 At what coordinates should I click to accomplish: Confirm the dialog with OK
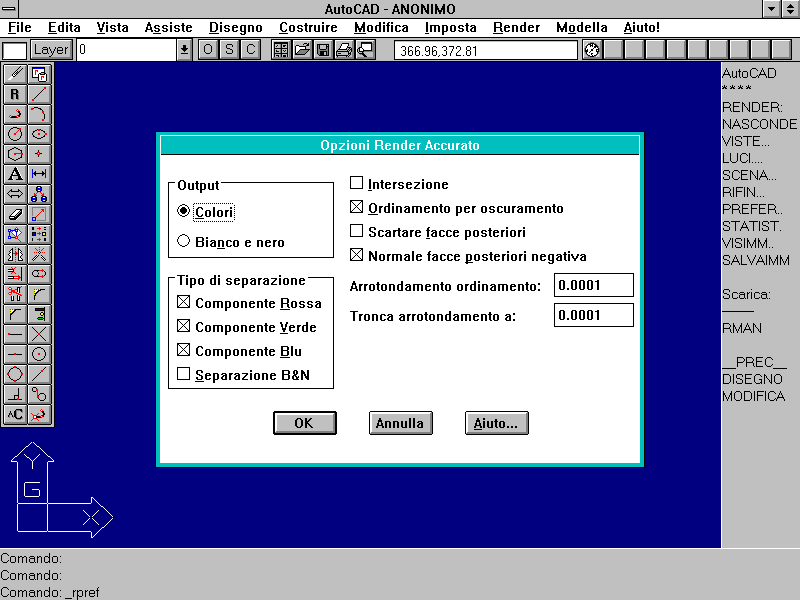pyautogui.click(x=305, y=423)
